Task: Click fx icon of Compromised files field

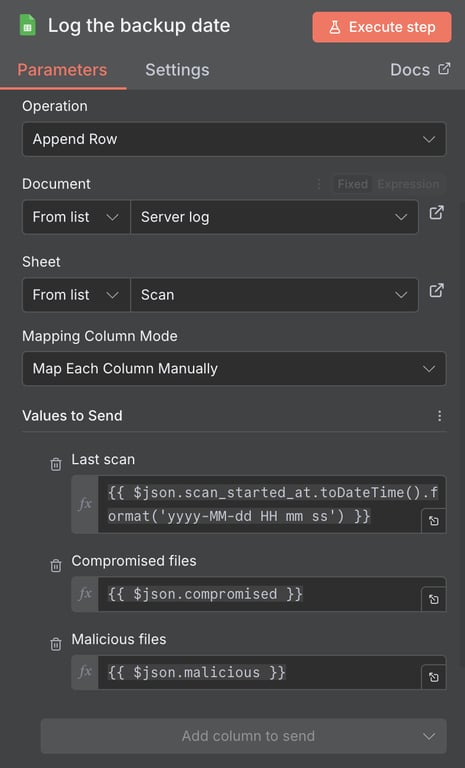Action: (x=85, y=594)
